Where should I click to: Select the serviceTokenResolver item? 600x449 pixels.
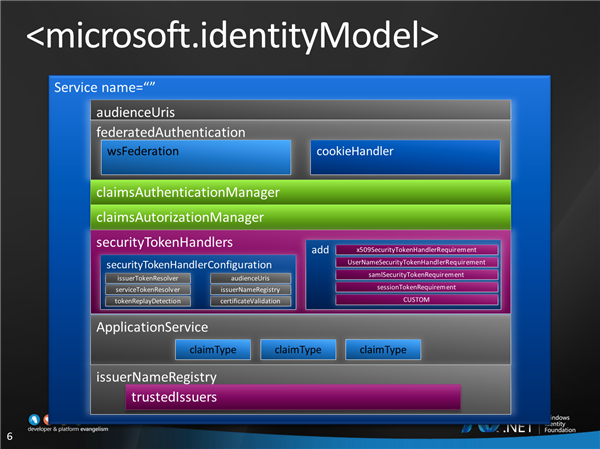click(x=148, y=290)
